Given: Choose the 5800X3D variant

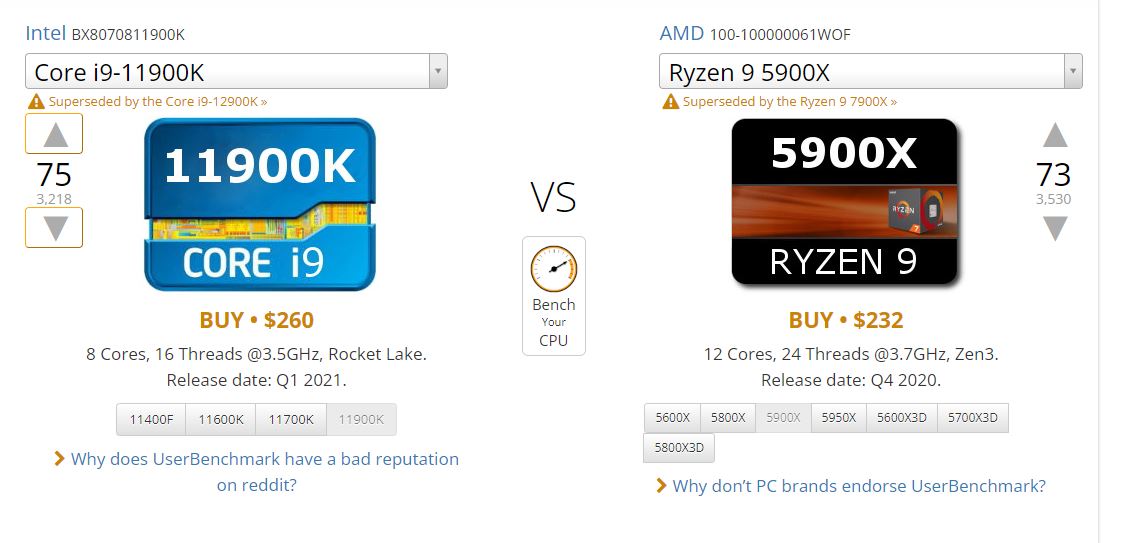Looking at the screenshot, I should click(679, 448).
